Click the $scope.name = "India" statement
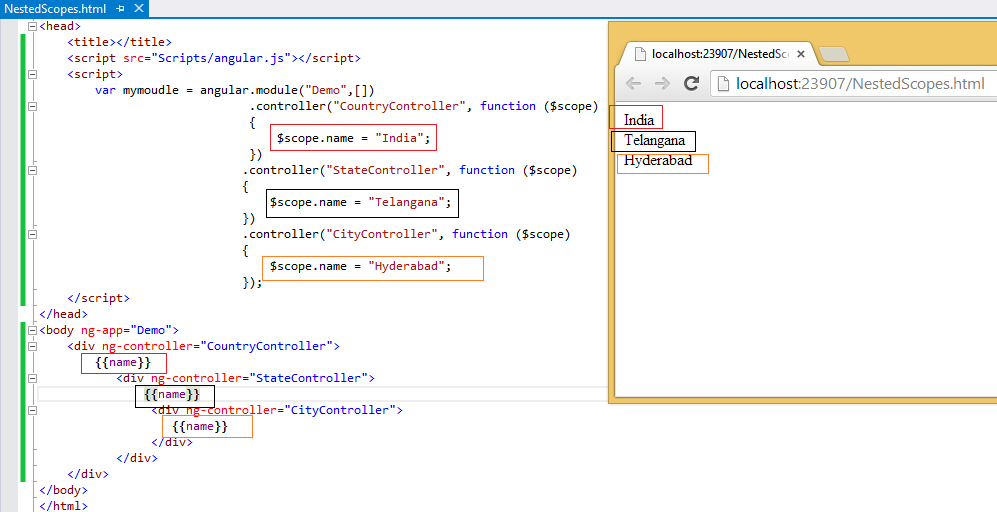 pyautogui.click(x=354, y=138)
